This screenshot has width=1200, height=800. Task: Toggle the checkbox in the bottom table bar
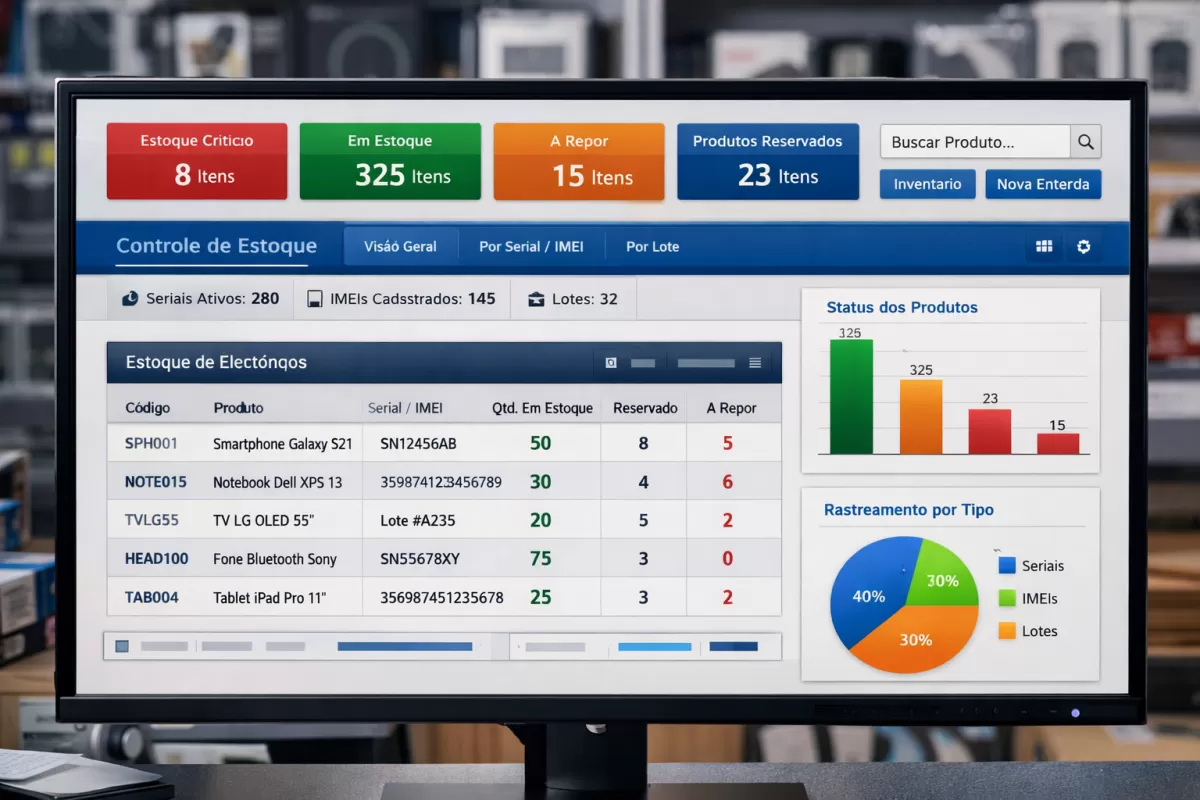[x=122, y=647]
